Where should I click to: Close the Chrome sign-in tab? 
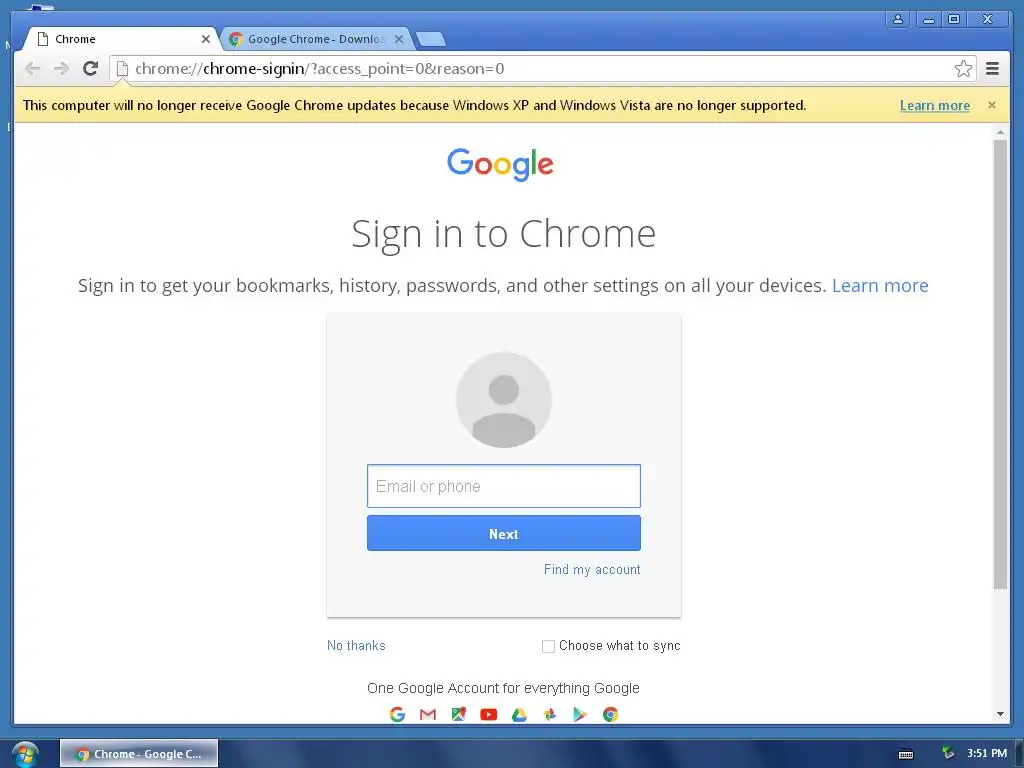206,39
